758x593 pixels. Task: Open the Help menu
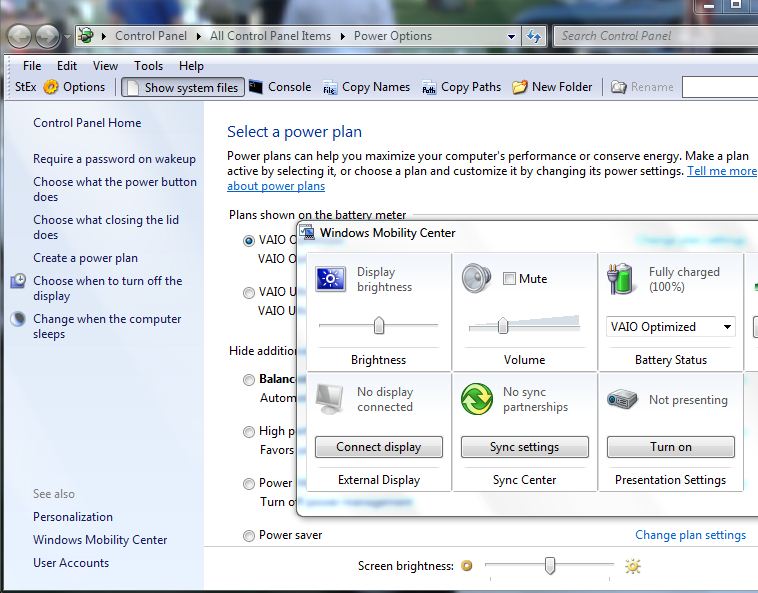(191, 66)
